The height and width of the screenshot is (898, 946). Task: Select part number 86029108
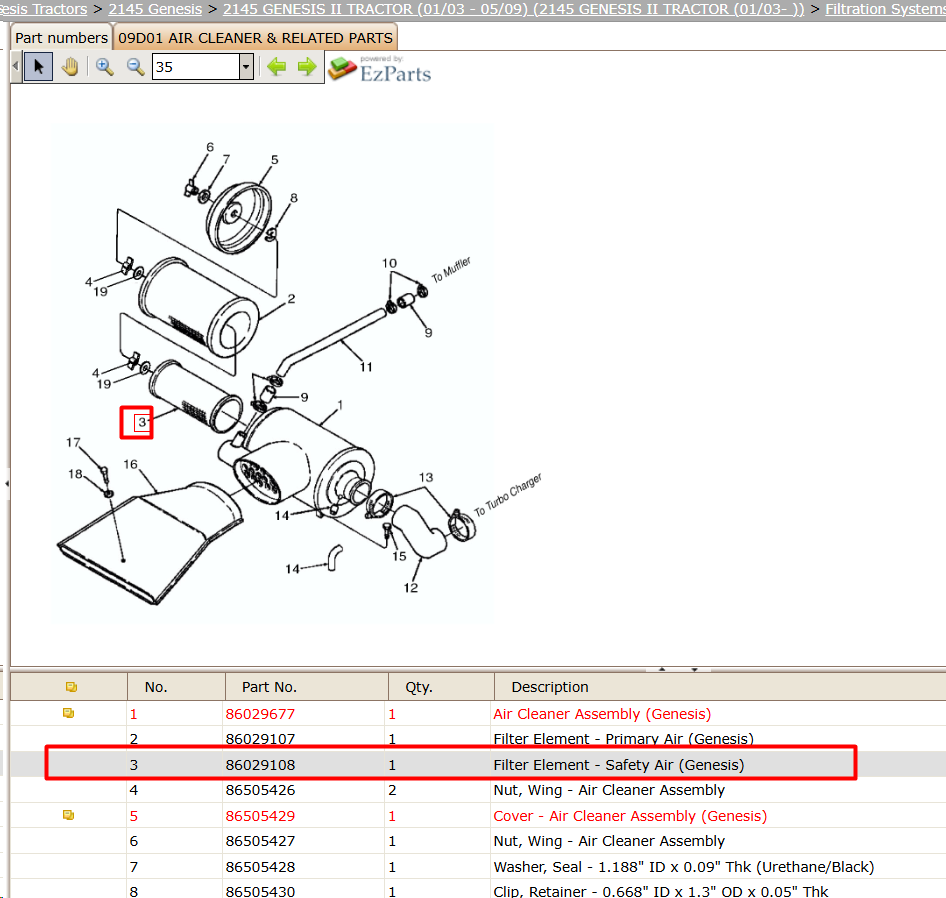(260, 765)
